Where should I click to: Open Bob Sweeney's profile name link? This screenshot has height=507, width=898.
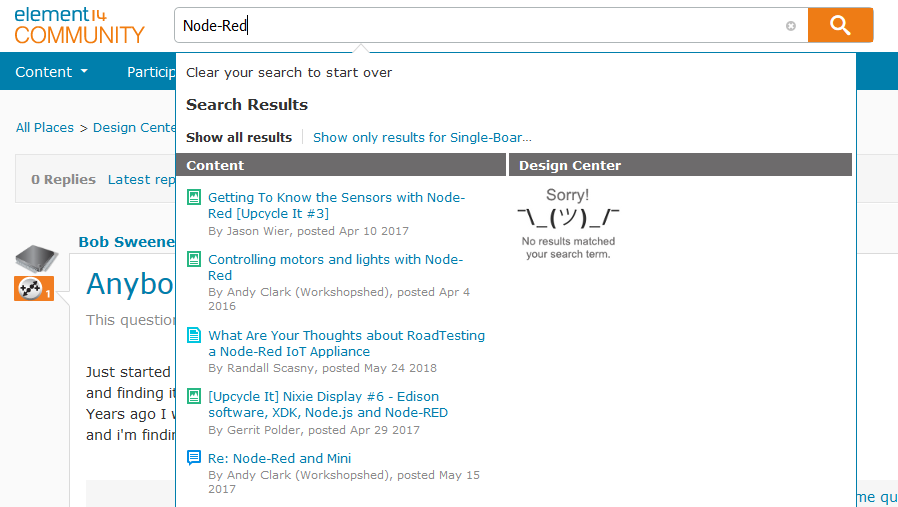127,242
